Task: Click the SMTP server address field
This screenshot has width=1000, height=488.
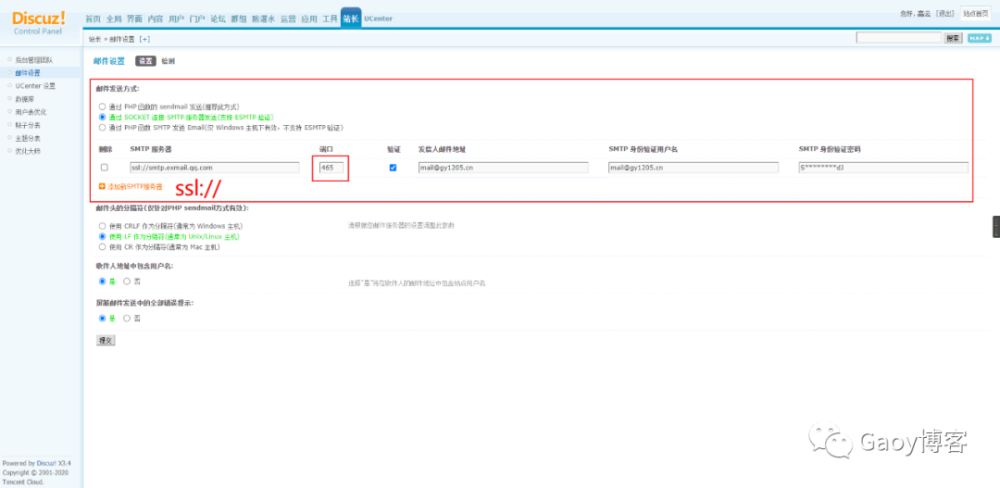Action: [214, 168]
